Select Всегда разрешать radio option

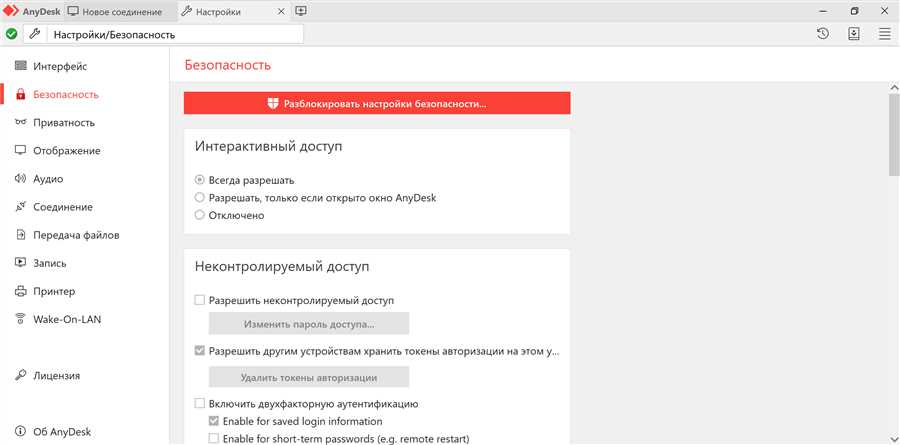(200, 180)
